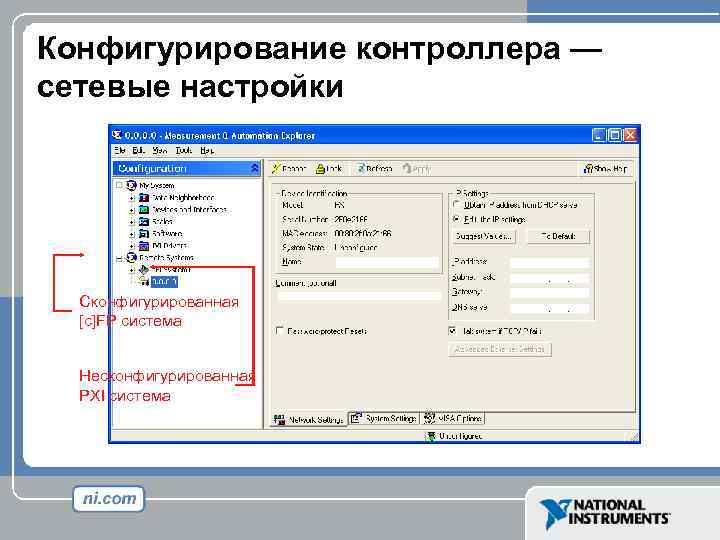Select the My System globe icon
Screen dimensions: 720x540
[x=131, y=185]
